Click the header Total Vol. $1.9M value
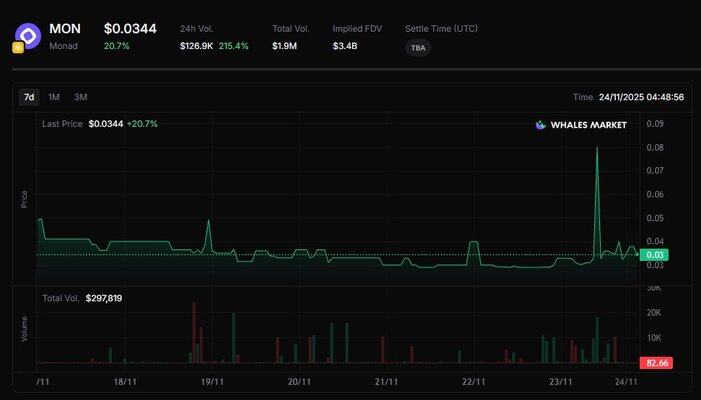Viewport: 701px width, 400px height. click(285, 46)
